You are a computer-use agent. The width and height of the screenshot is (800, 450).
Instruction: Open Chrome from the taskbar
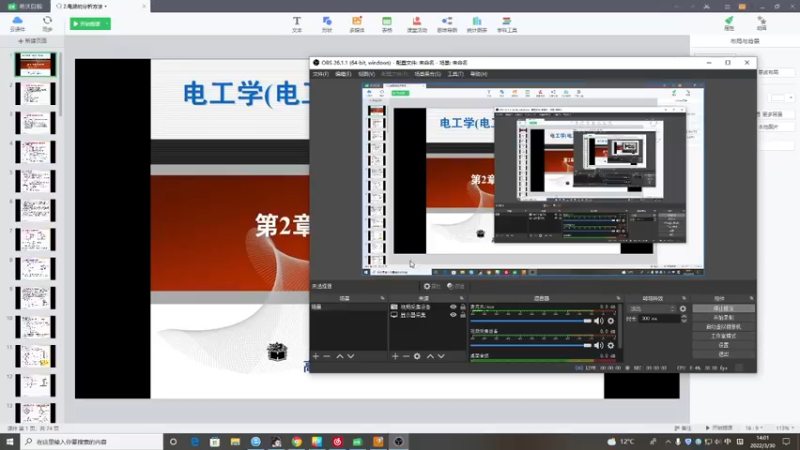point(296,441)
